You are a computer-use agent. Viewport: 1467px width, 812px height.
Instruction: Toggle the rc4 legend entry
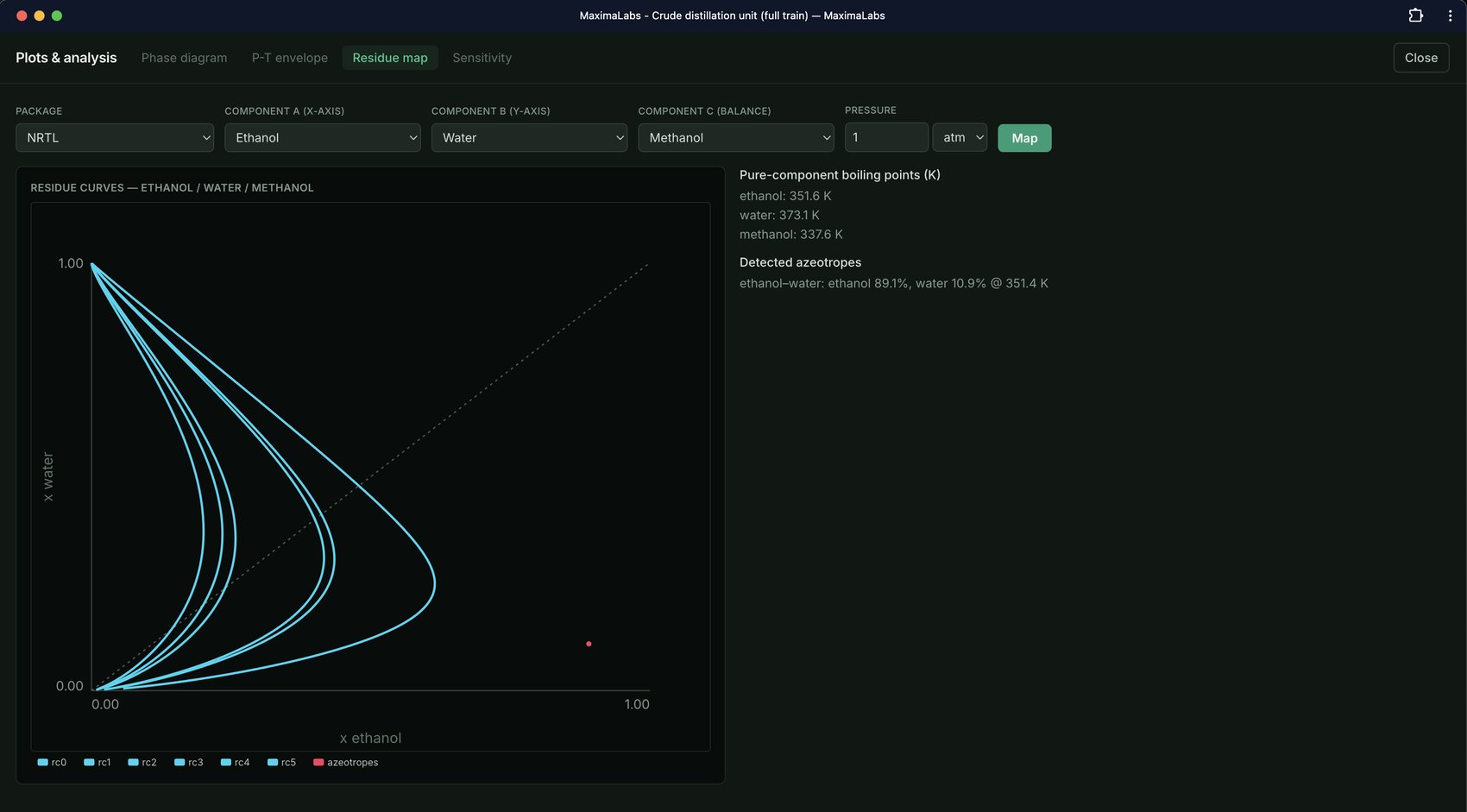point(235,763)
